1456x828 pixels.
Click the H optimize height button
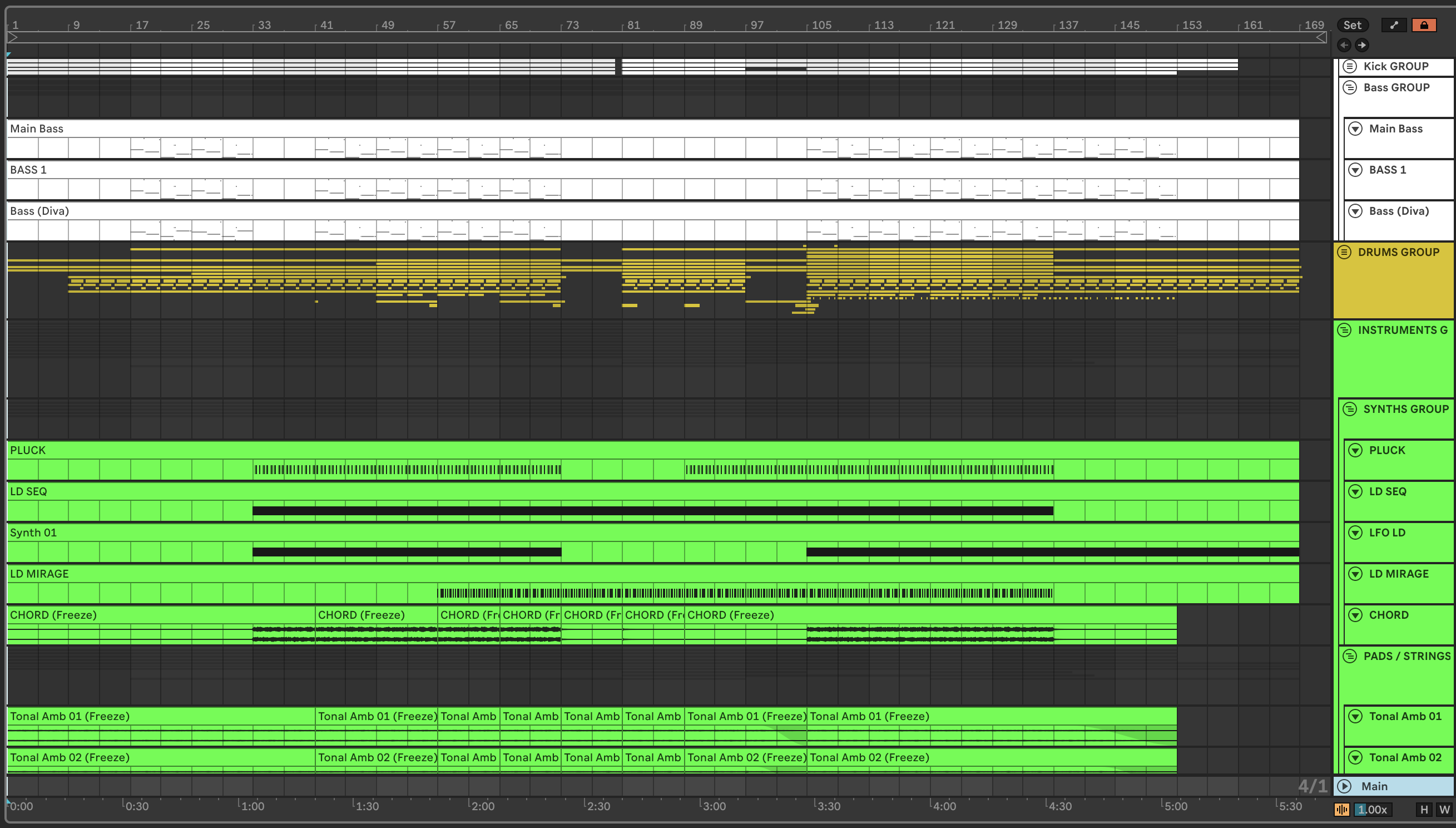1424,809
